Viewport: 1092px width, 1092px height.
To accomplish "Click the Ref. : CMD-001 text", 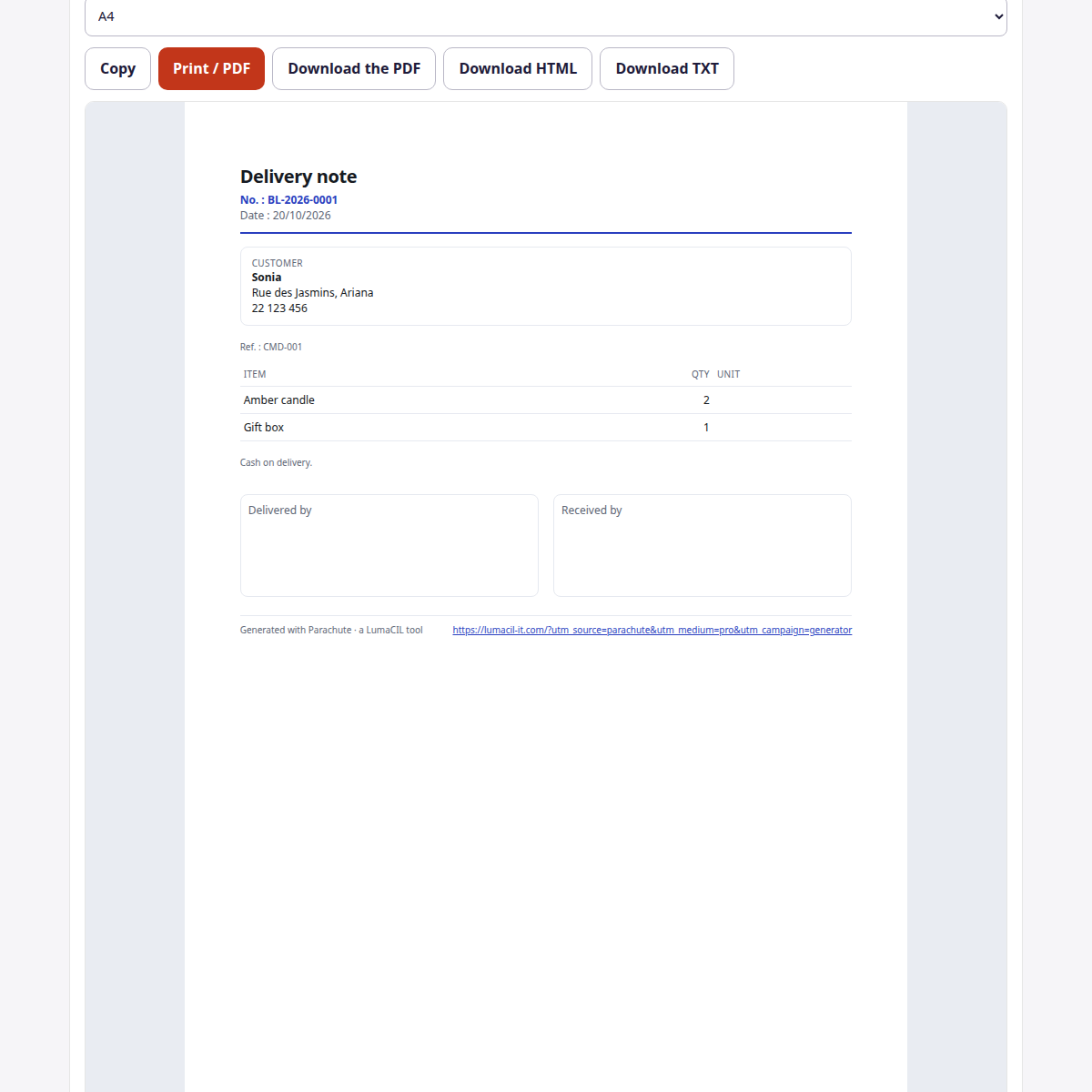I will pyautogui.click(x=271, y=347).
